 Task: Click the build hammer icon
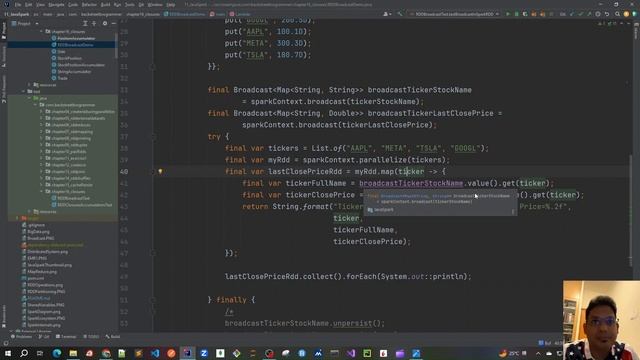point(400,14)
